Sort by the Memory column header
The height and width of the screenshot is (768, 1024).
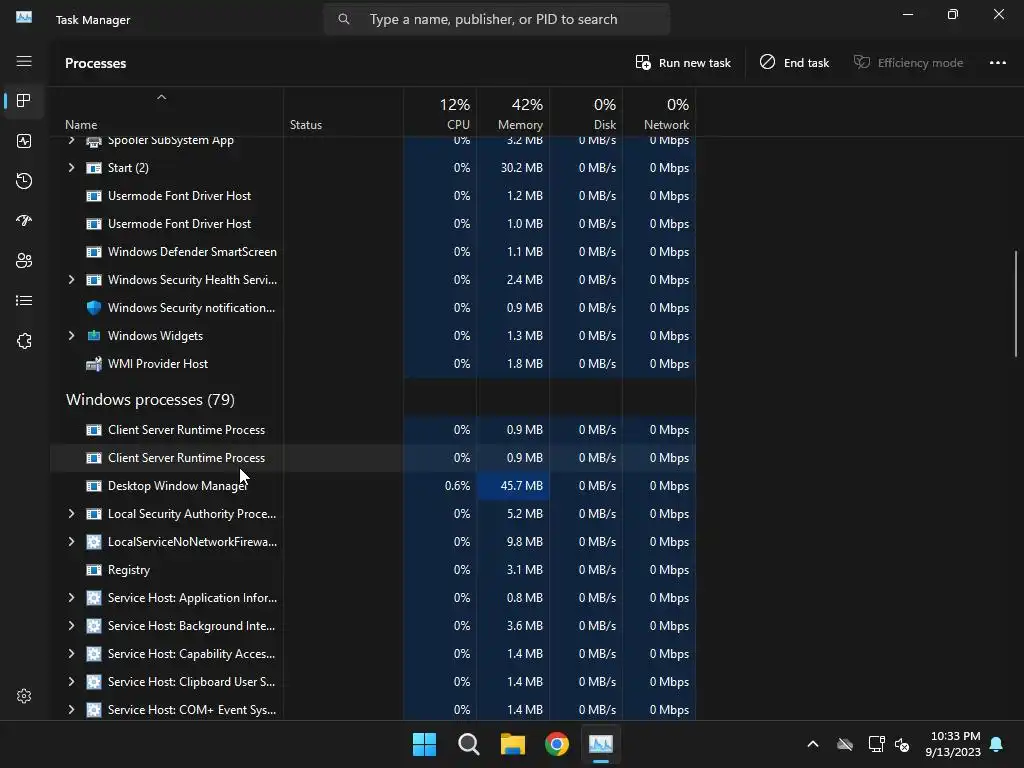click(x=513, y=113)
